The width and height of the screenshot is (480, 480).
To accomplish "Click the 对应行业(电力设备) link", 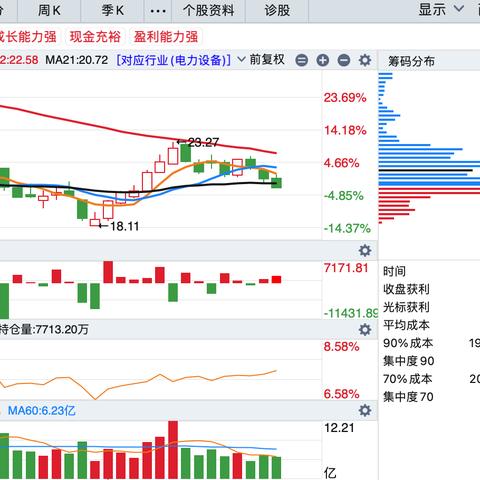I will point(174,60).
